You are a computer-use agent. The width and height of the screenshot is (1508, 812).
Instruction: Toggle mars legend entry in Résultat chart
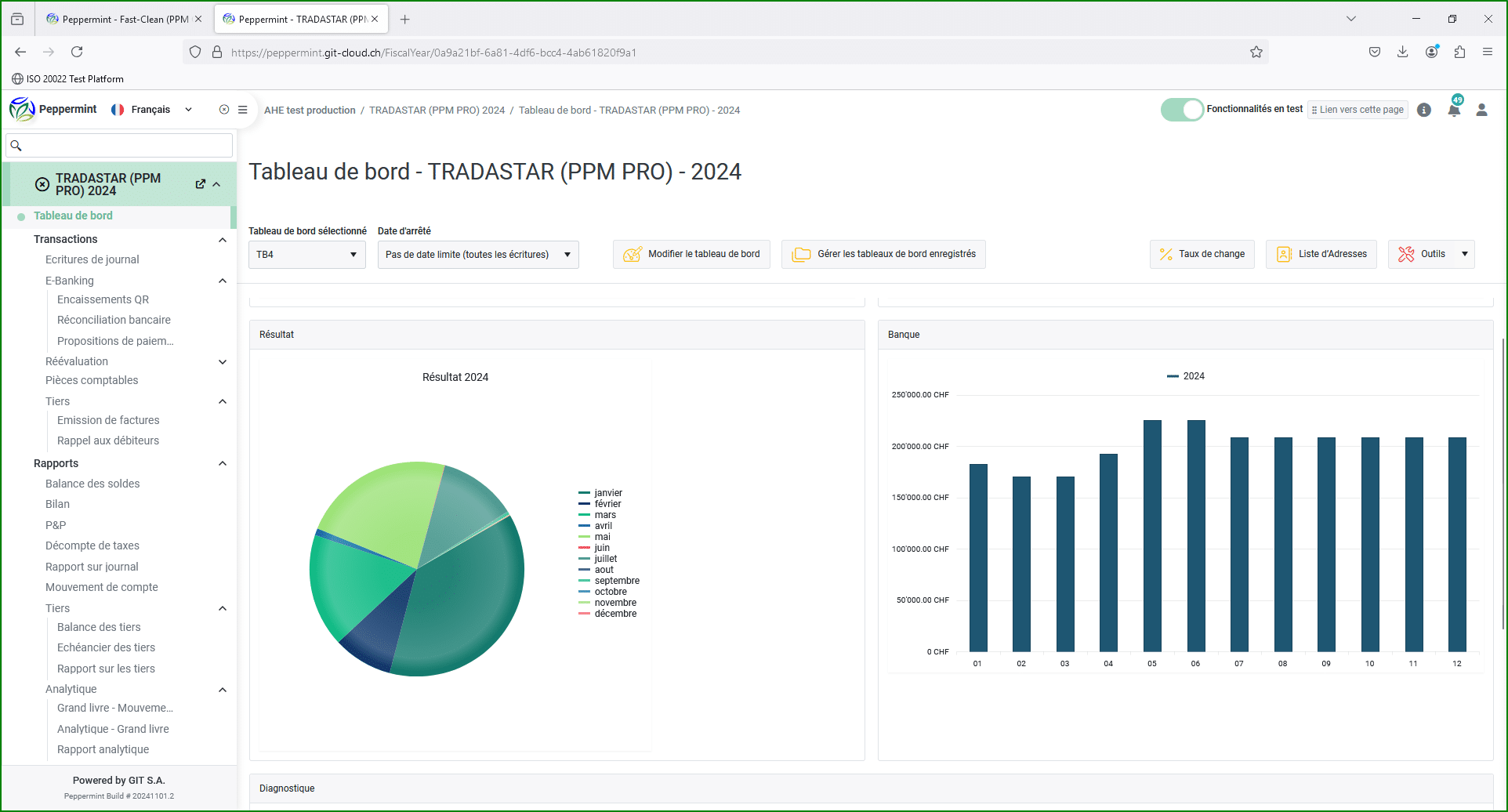(x=597, y=515)
